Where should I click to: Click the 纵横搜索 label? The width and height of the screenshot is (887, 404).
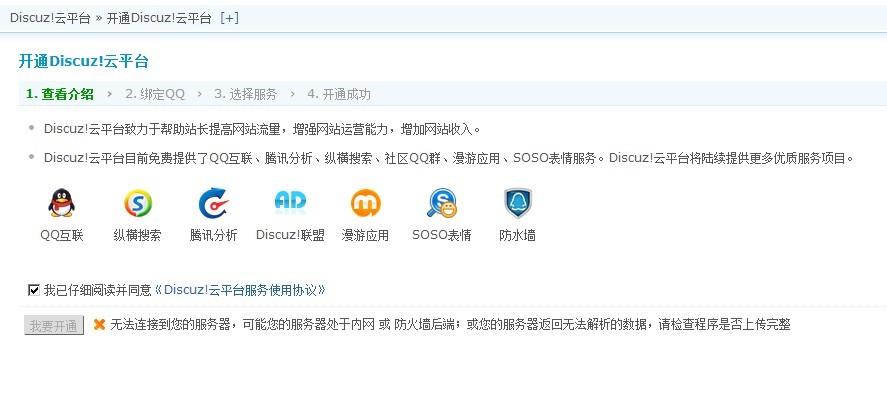[x=137, y=235]
